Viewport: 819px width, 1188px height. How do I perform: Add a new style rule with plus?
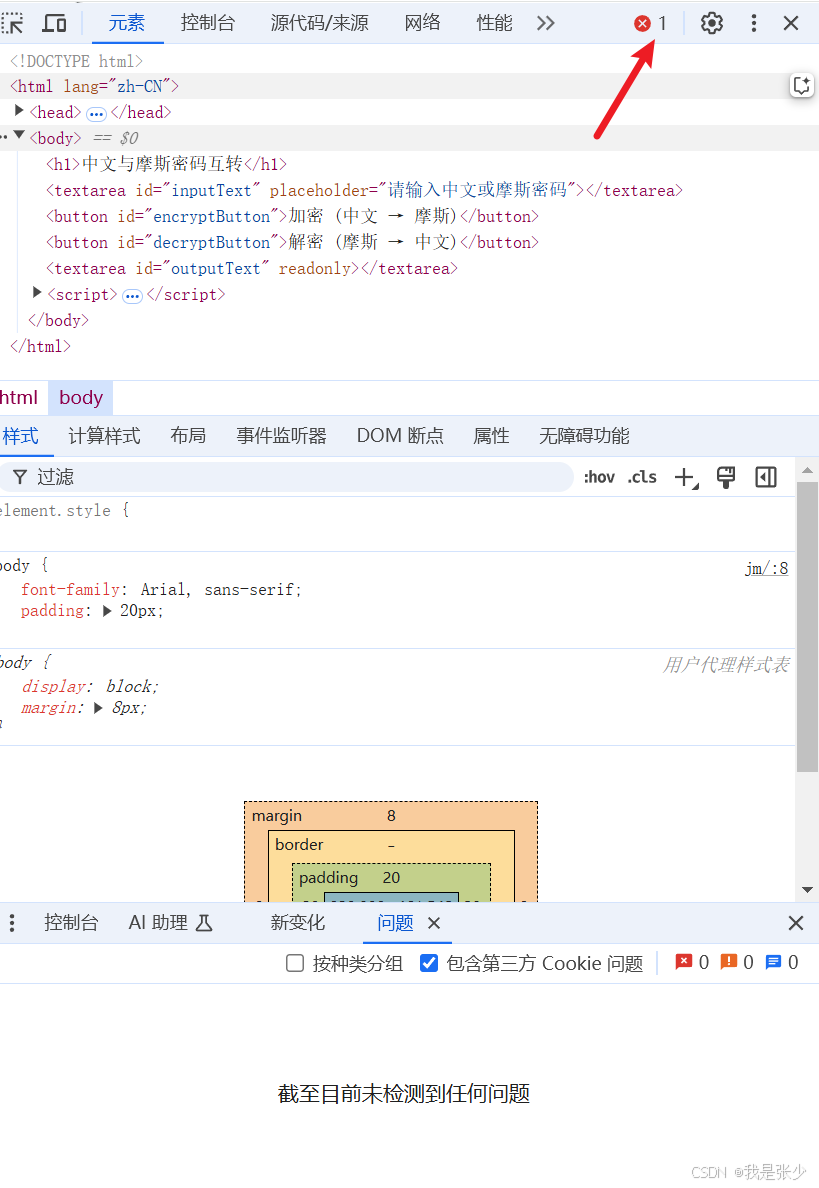click(686, 477)
